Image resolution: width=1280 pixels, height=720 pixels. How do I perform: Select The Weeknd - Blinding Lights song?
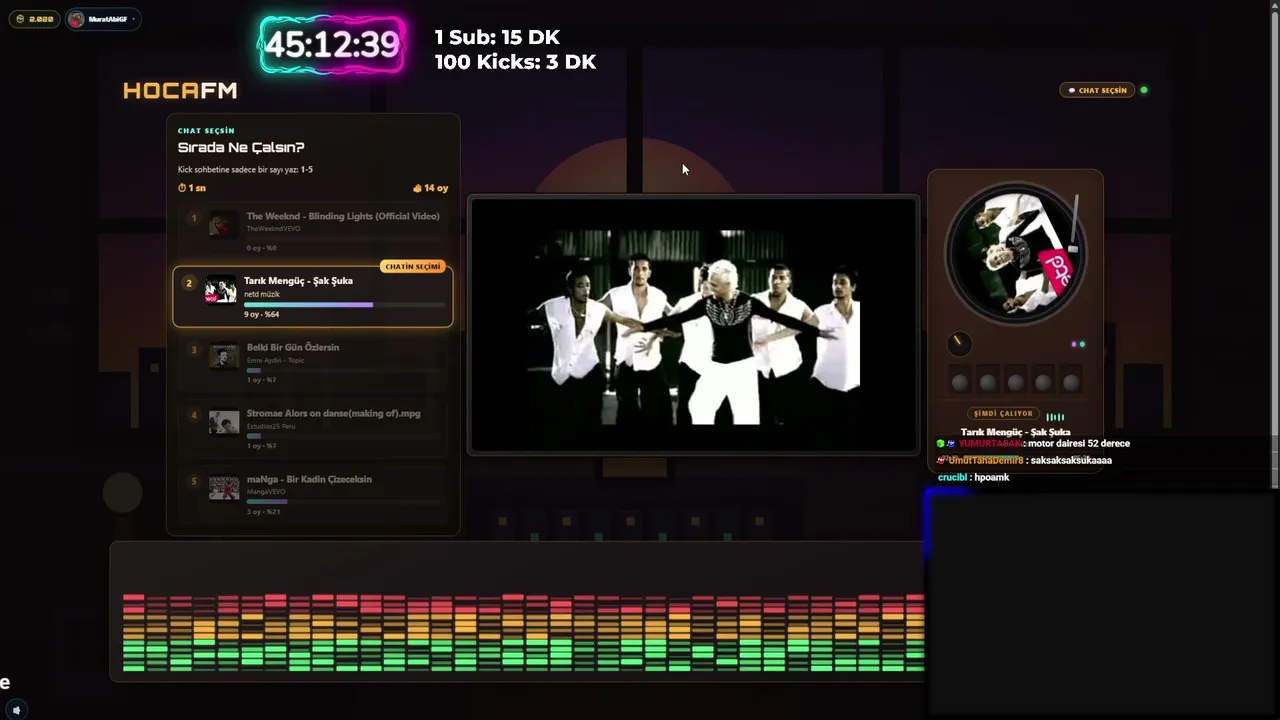(313, 231)
